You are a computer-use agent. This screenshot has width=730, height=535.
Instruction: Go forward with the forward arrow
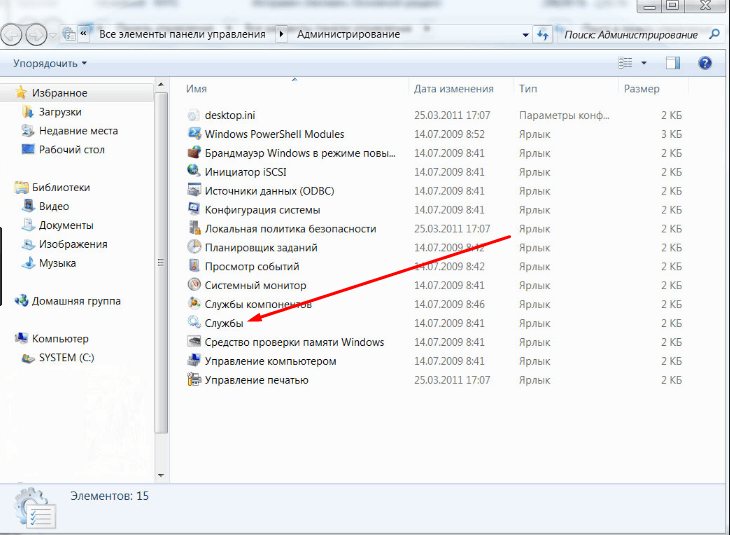[x=36, y=35]
